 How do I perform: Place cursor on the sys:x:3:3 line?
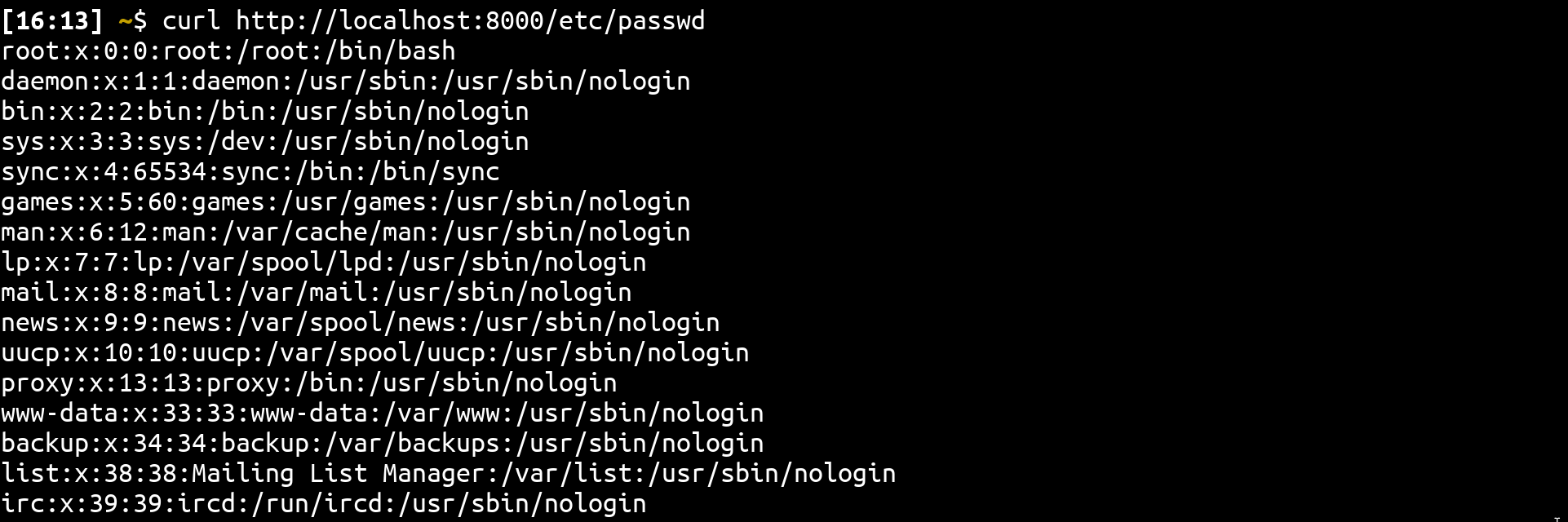click(x=264, y=142)
